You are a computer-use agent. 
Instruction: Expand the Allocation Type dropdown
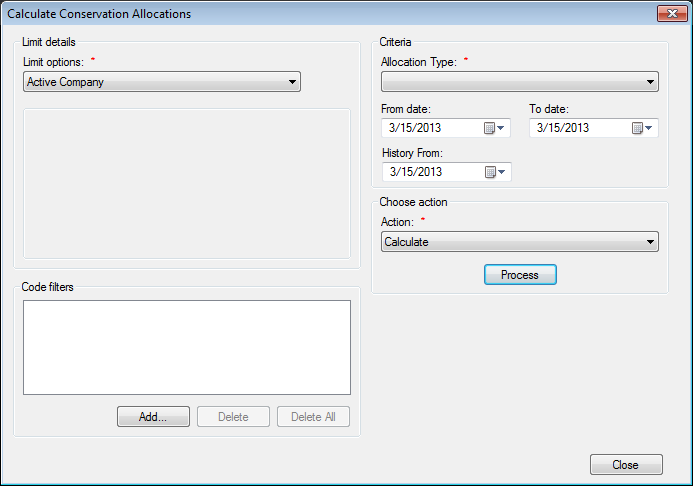(520, 82)
